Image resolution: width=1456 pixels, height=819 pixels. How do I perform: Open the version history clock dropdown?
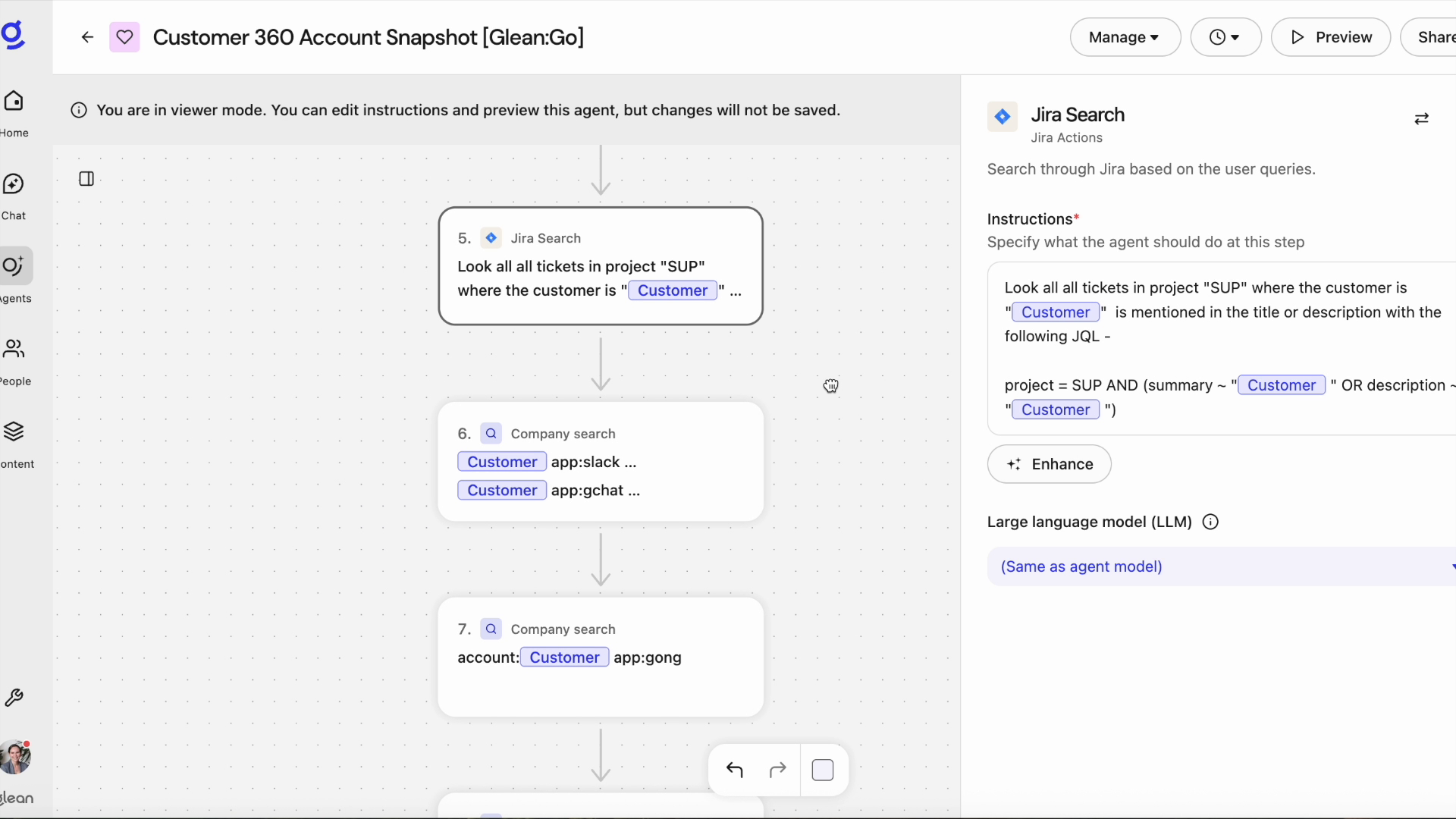(1225, 36)
